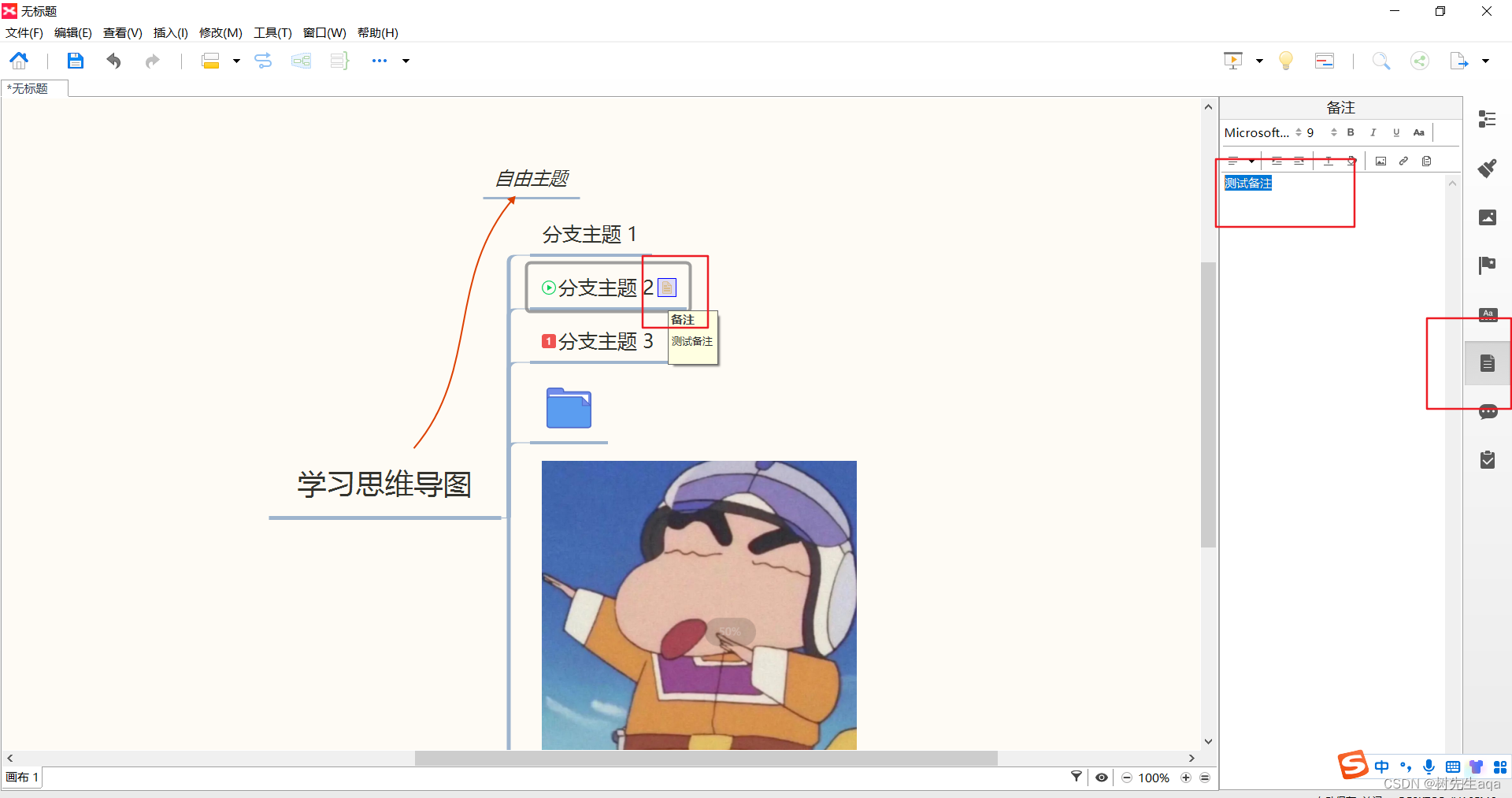Open the Outline panel in sidebar
This screenshot has width=1512, height=798.
point(1487,119)
